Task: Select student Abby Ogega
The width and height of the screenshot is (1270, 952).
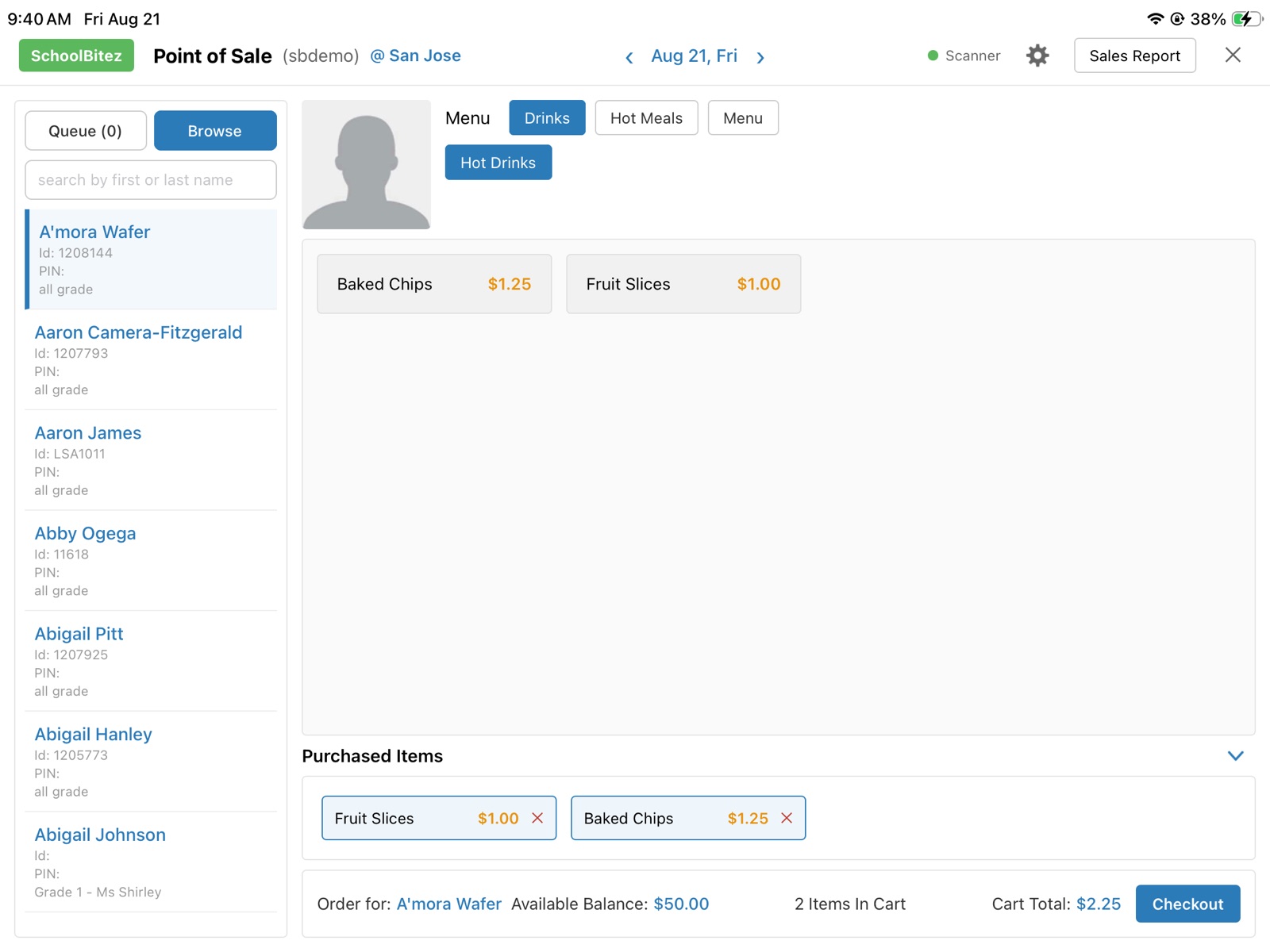Action: coord(151,560)
